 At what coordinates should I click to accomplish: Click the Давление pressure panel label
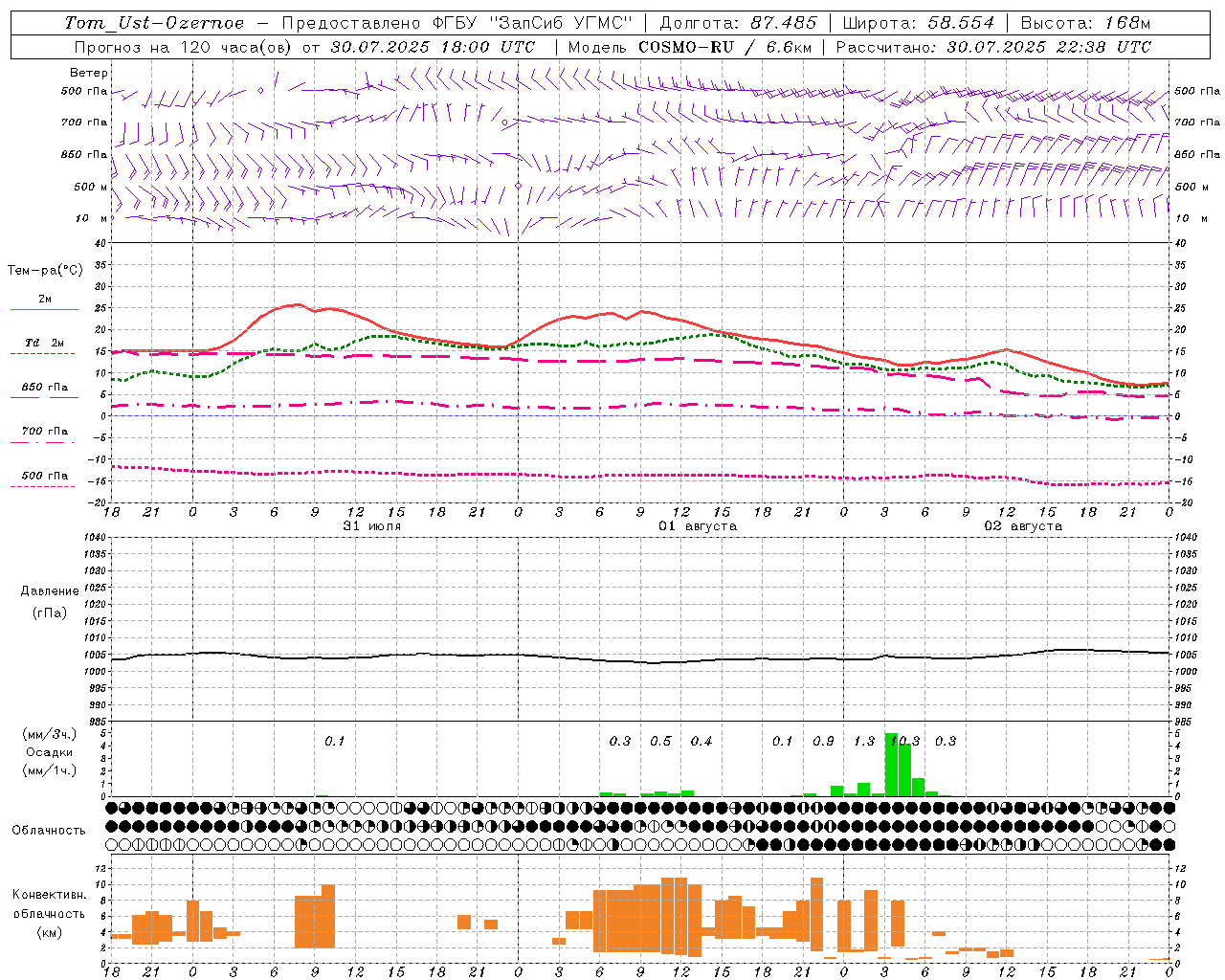pyautogui.click(x=50, y=591)
